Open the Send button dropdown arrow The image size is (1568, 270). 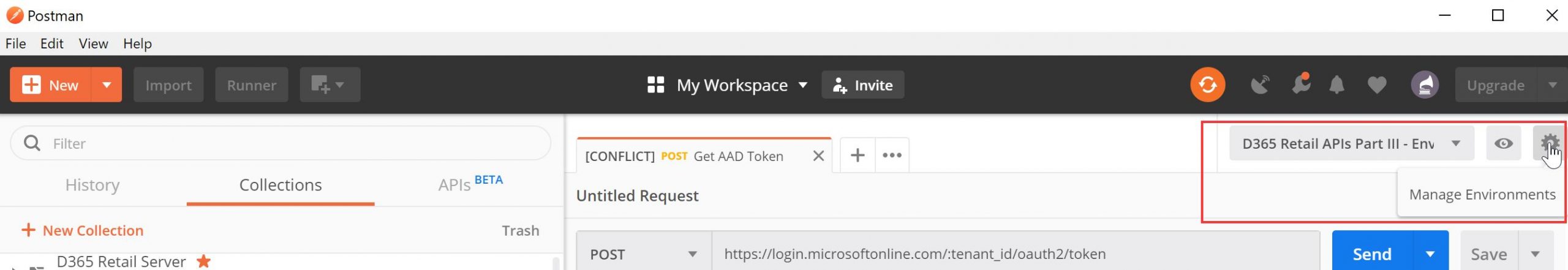click(1430, 253)
